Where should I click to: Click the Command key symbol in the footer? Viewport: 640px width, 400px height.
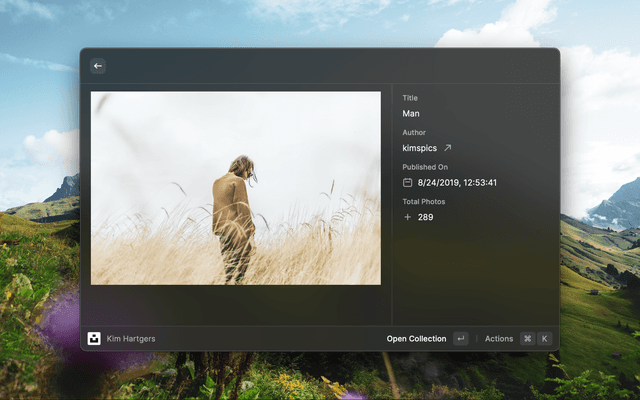point(527,339)
